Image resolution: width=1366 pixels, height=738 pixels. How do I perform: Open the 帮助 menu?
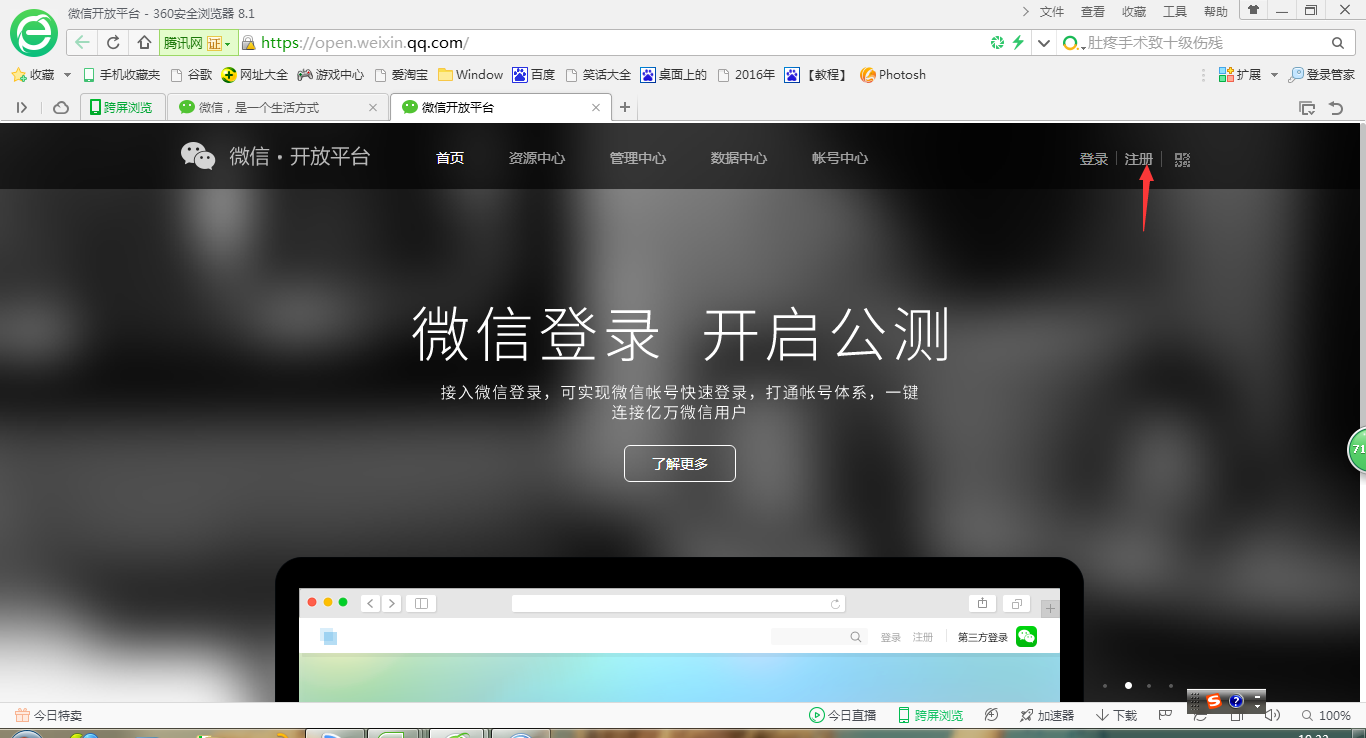[1216, 12]
